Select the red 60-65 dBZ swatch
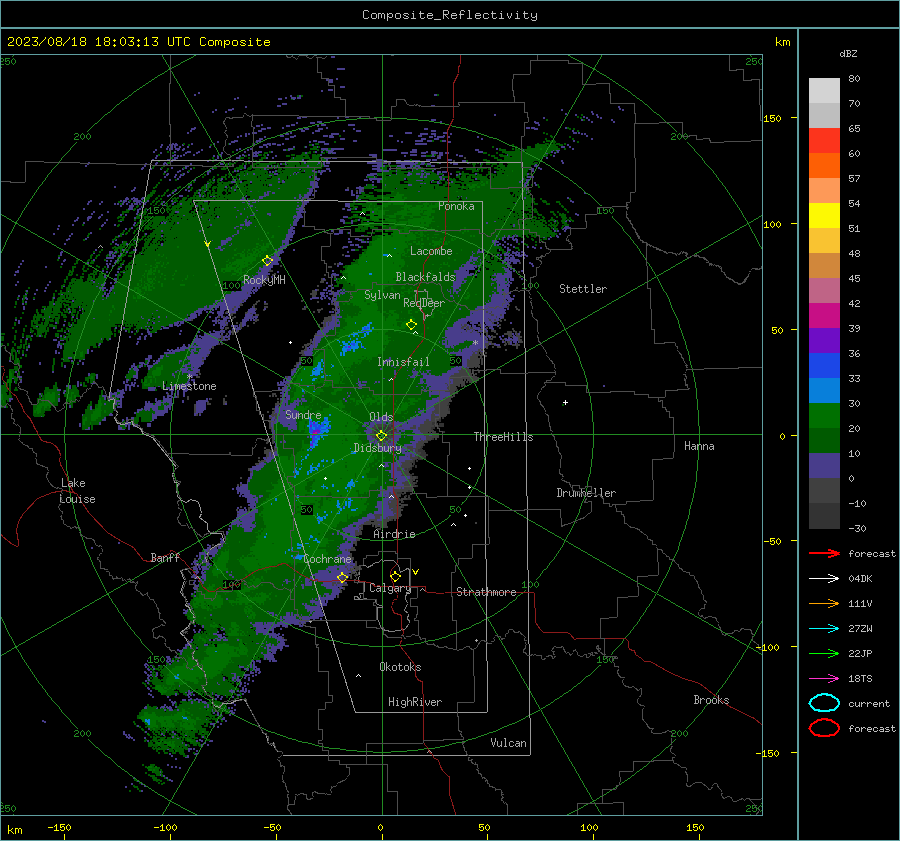 coord(824,141)
